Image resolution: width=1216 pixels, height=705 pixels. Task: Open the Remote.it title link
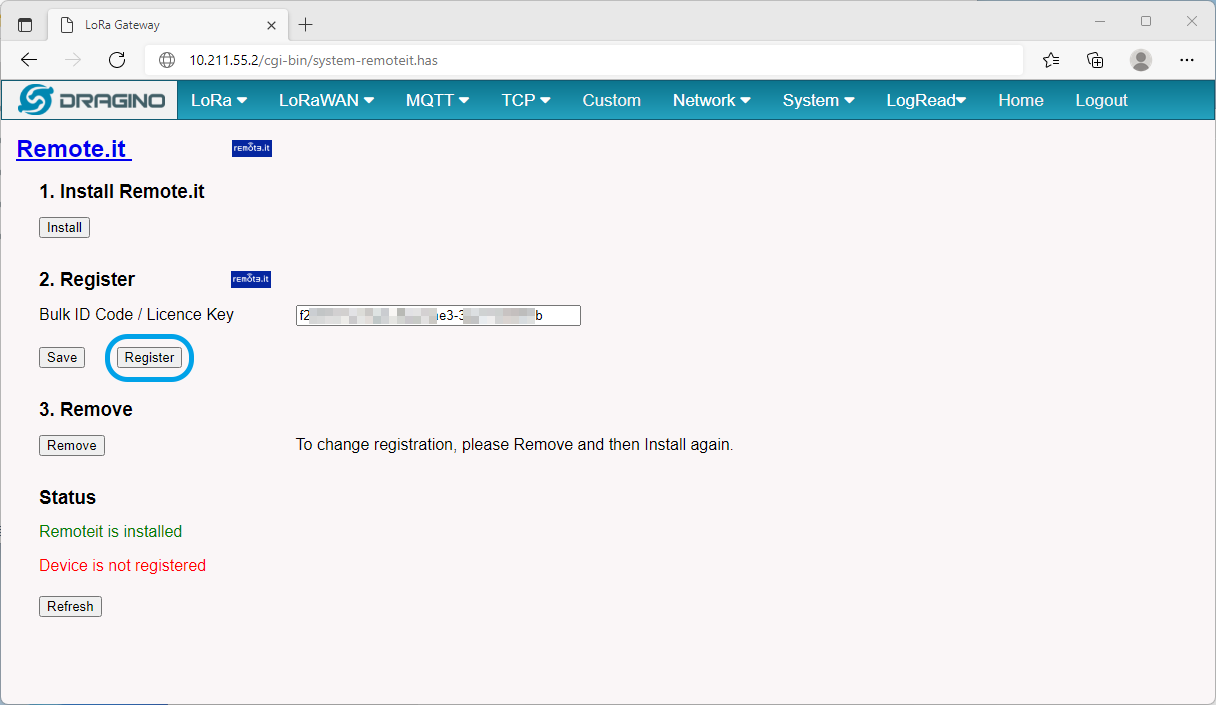point(74,149)
